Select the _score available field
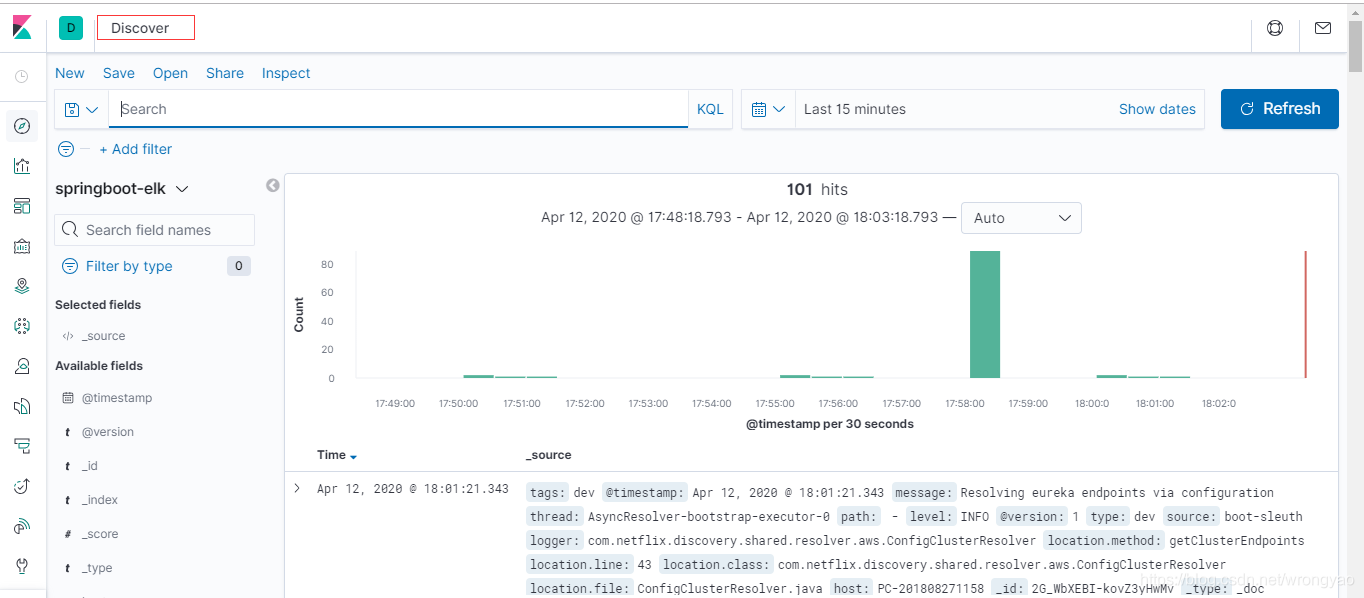 [x=100, y=534]
